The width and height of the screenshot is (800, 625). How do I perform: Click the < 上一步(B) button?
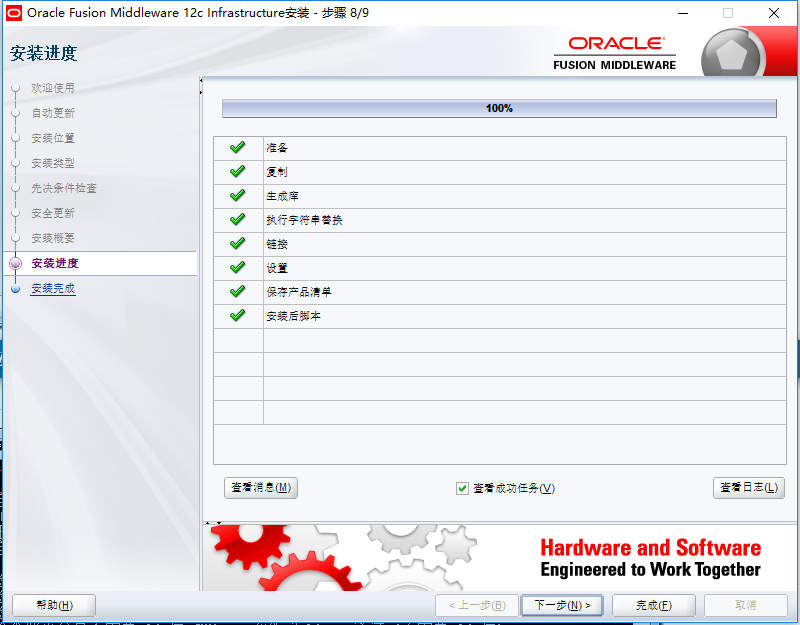click(x=477, y=605)
